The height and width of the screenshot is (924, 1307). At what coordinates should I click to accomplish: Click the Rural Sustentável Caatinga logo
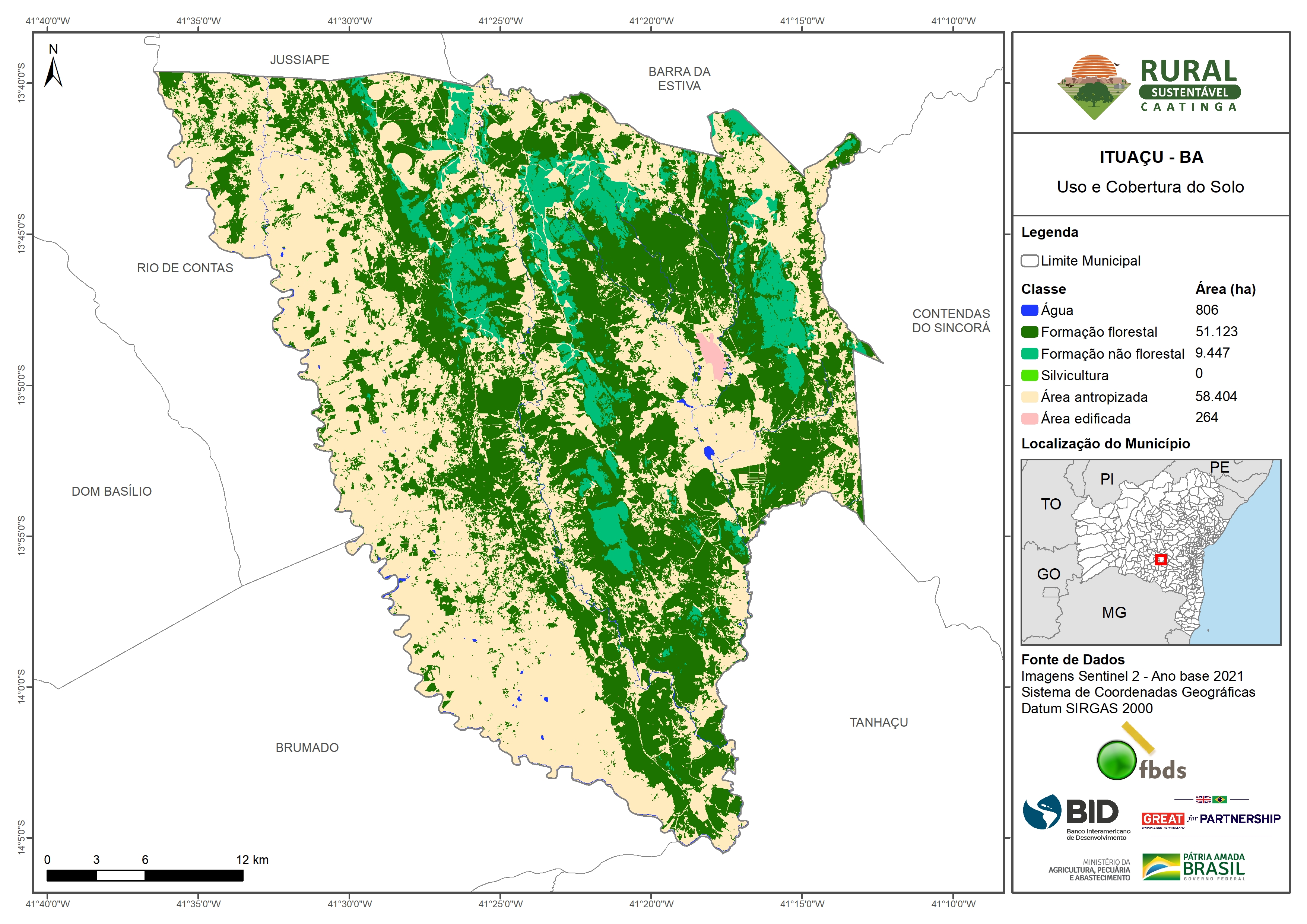[1150, 86]
